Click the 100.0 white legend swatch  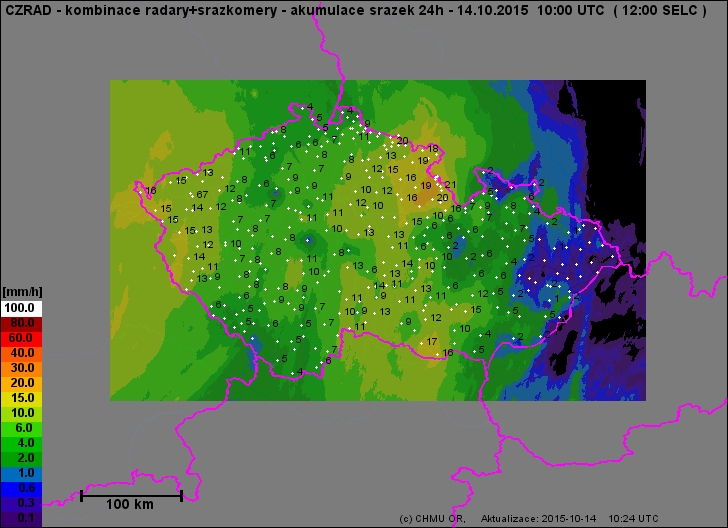pyautogui.click(x=22, y=308)
